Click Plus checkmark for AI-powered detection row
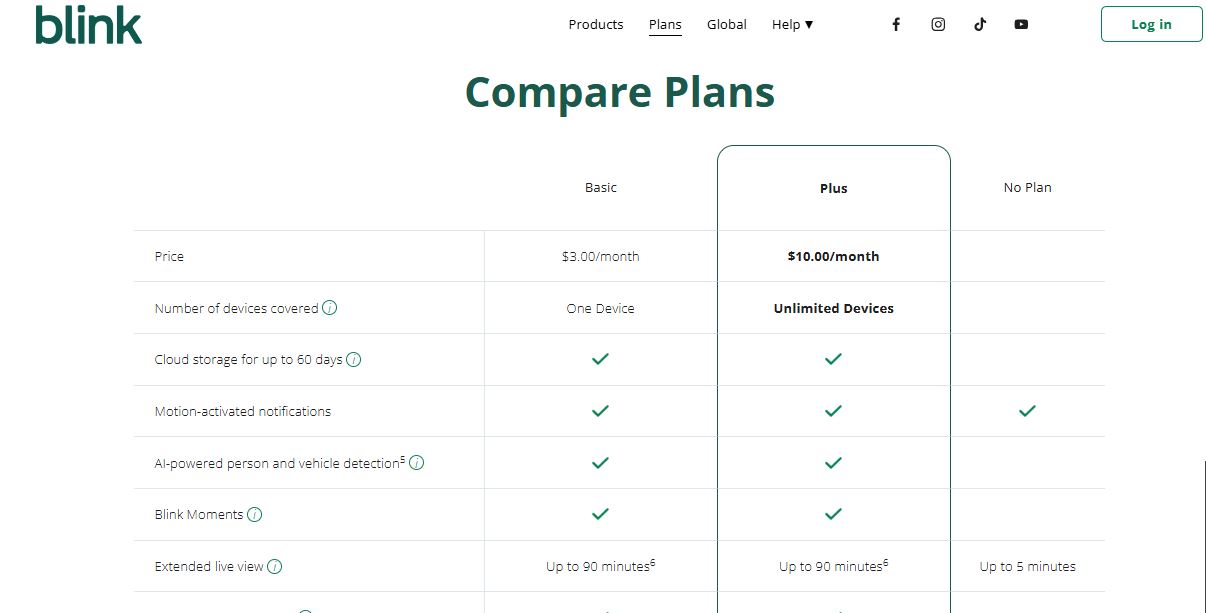This screenshot has height=613, width=1206. pyautogui.click(x=833, y=463)
